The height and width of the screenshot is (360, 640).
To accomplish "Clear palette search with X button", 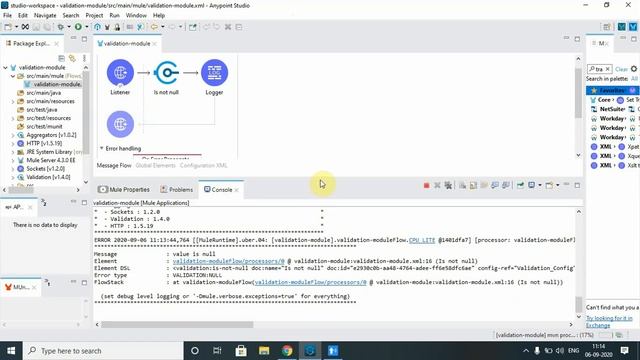I will (x=607, y=69).
